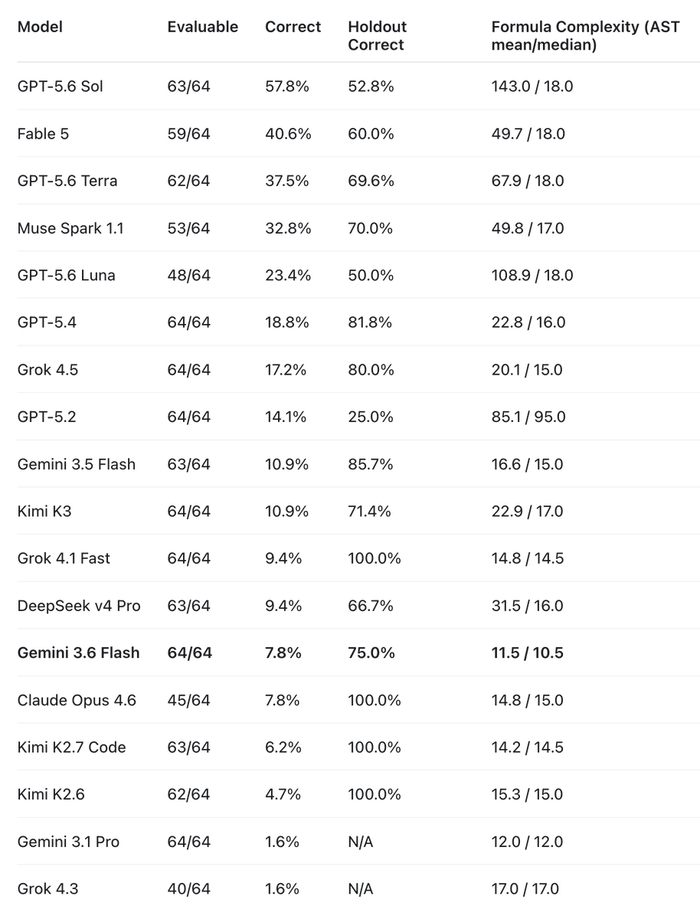Click Claude Opus 4.6 model name
This screenshot has width=700, height=919.
tap(77, 700)
